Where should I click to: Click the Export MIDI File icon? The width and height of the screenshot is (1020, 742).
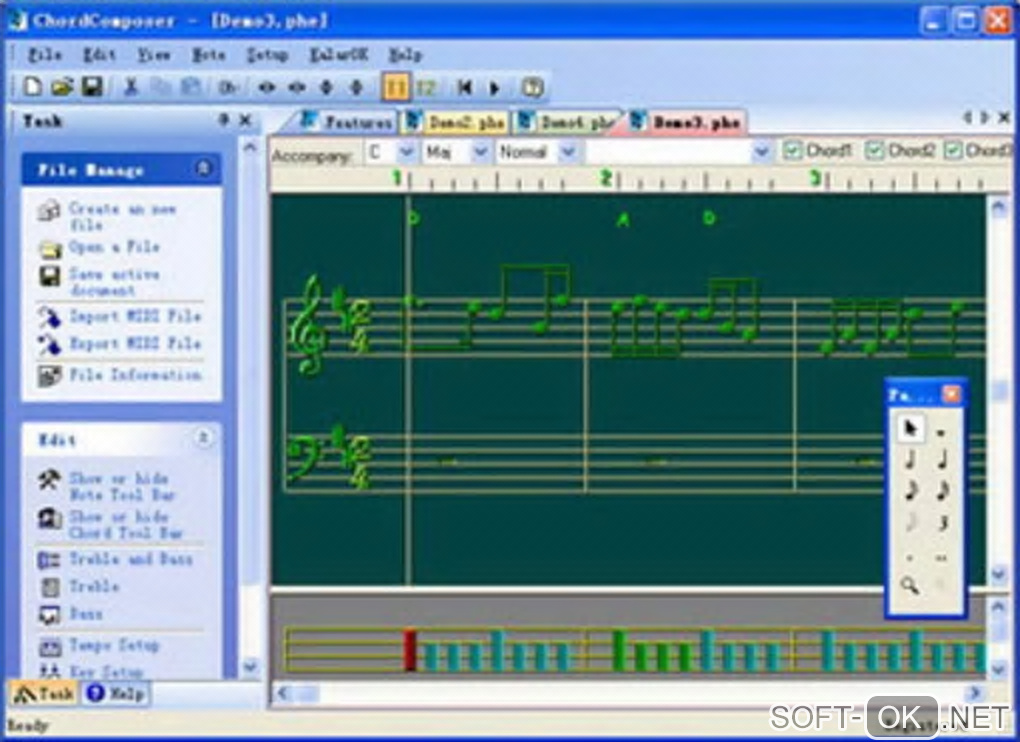tap(49, 345)
